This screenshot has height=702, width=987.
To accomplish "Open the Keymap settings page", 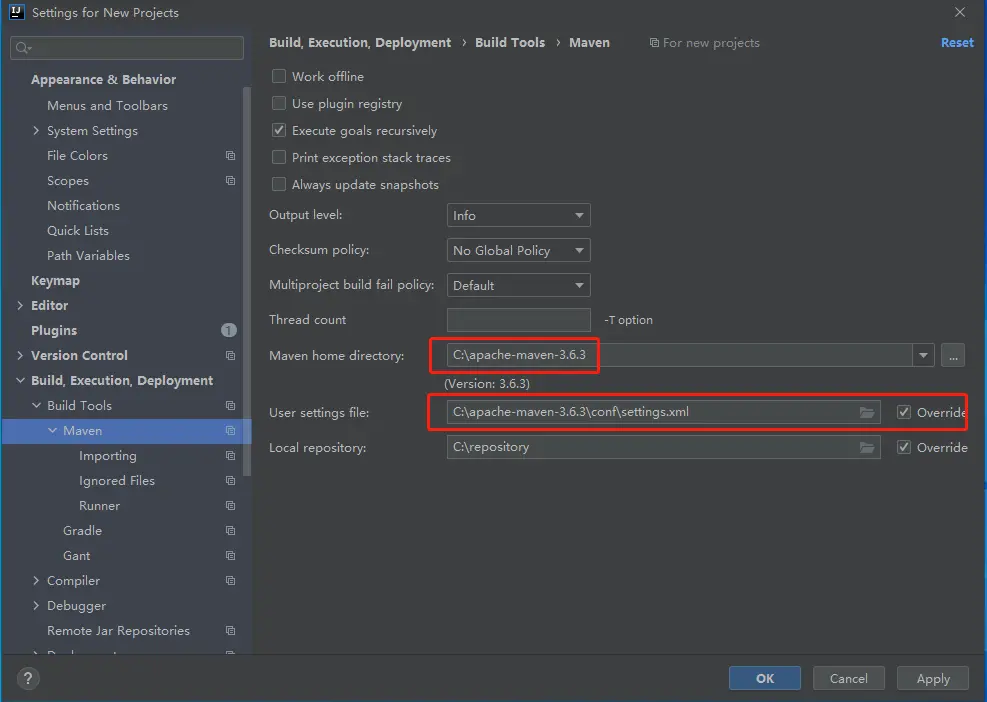I will point(55,281).
